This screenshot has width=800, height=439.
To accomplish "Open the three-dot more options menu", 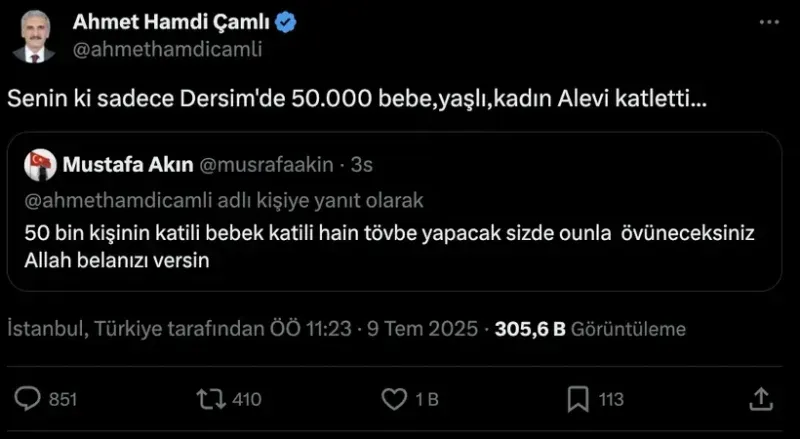I will tap(767, 22).
